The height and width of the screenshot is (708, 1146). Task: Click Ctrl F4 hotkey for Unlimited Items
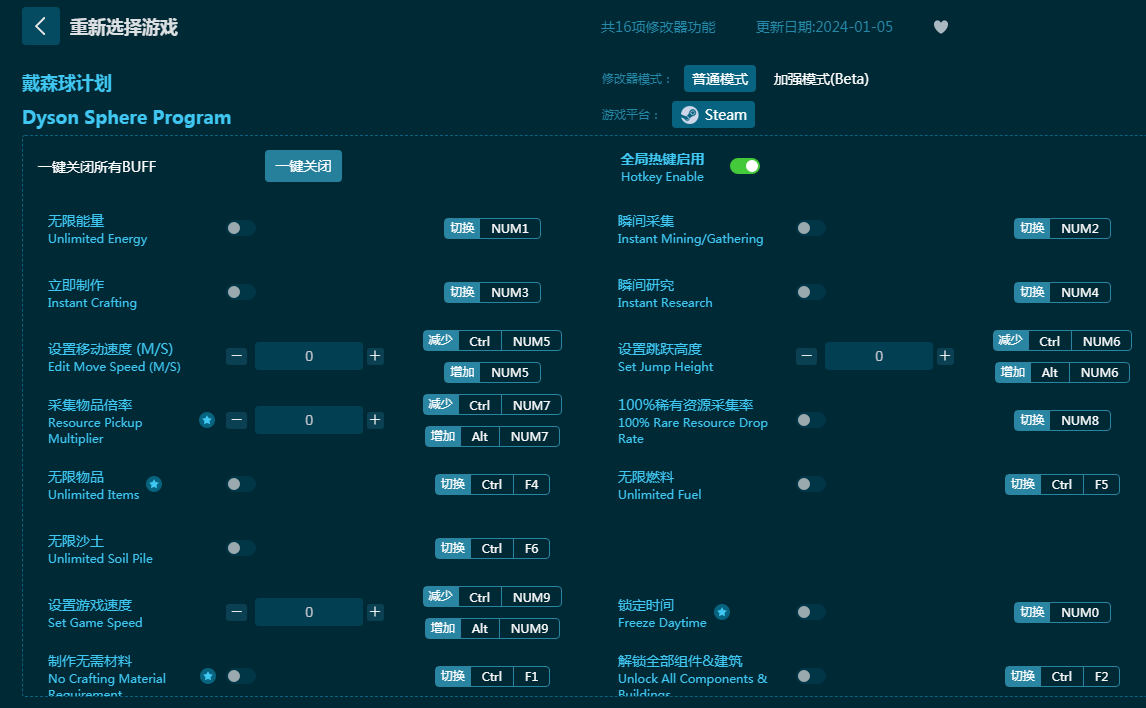492,484
